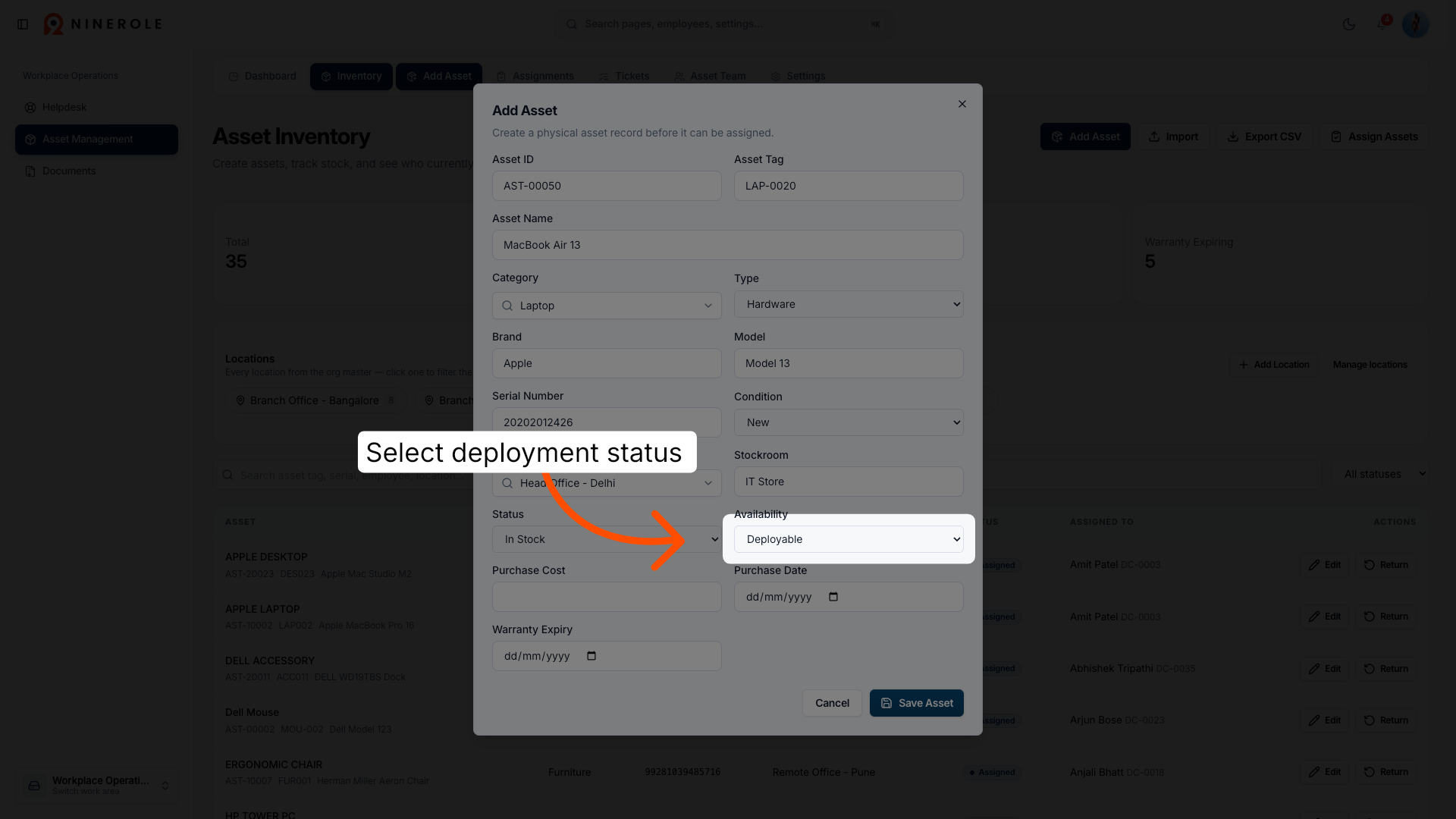Open the Asset Team tab

point(711,77)
